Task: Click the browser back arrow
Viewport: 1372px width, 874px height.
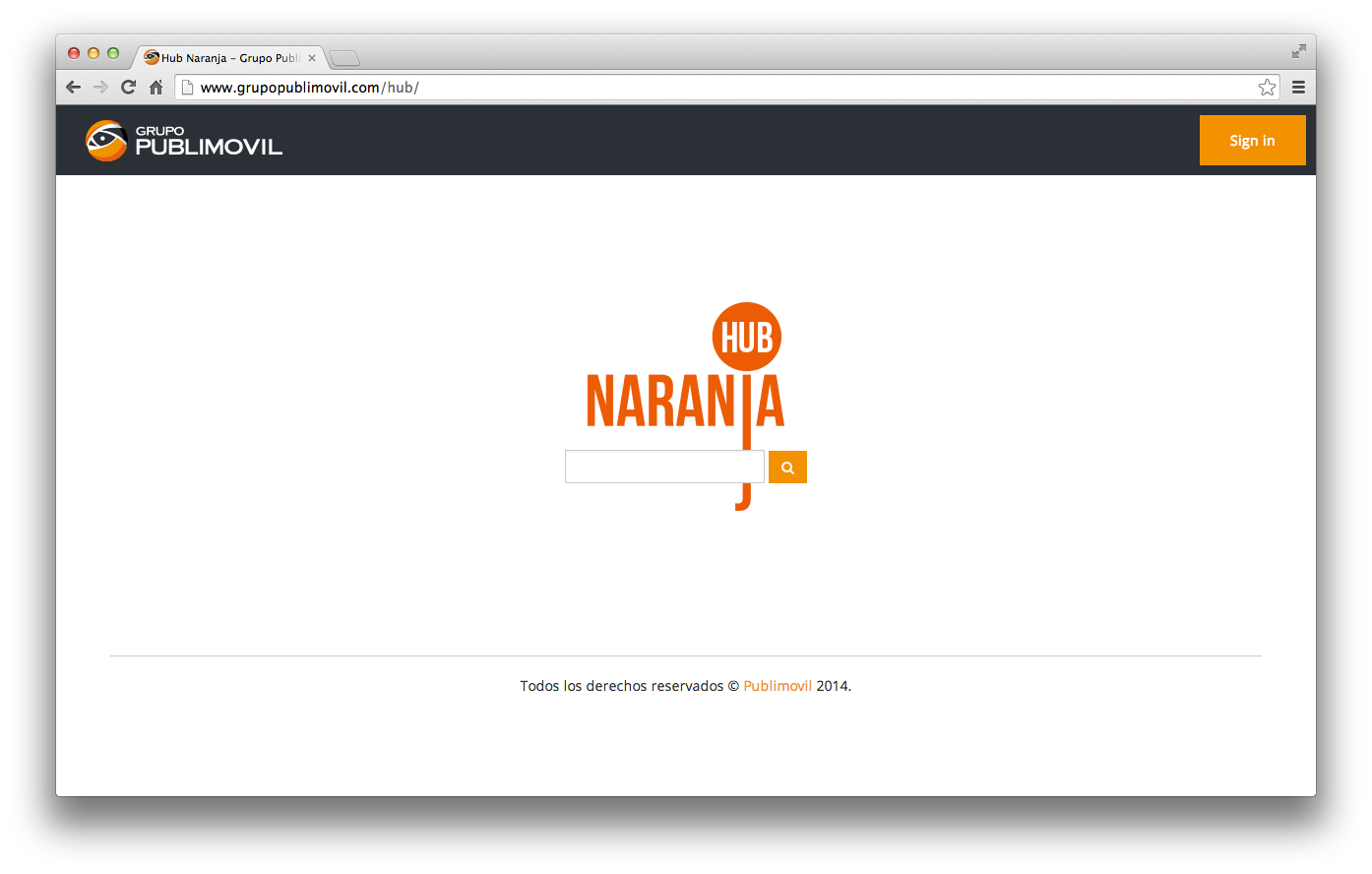Action: (73, 87)
